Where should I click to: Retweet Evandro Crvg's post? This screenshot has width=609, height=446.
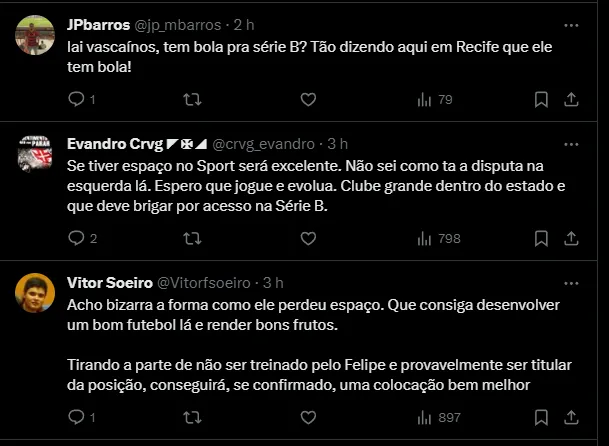coord(193,238)
